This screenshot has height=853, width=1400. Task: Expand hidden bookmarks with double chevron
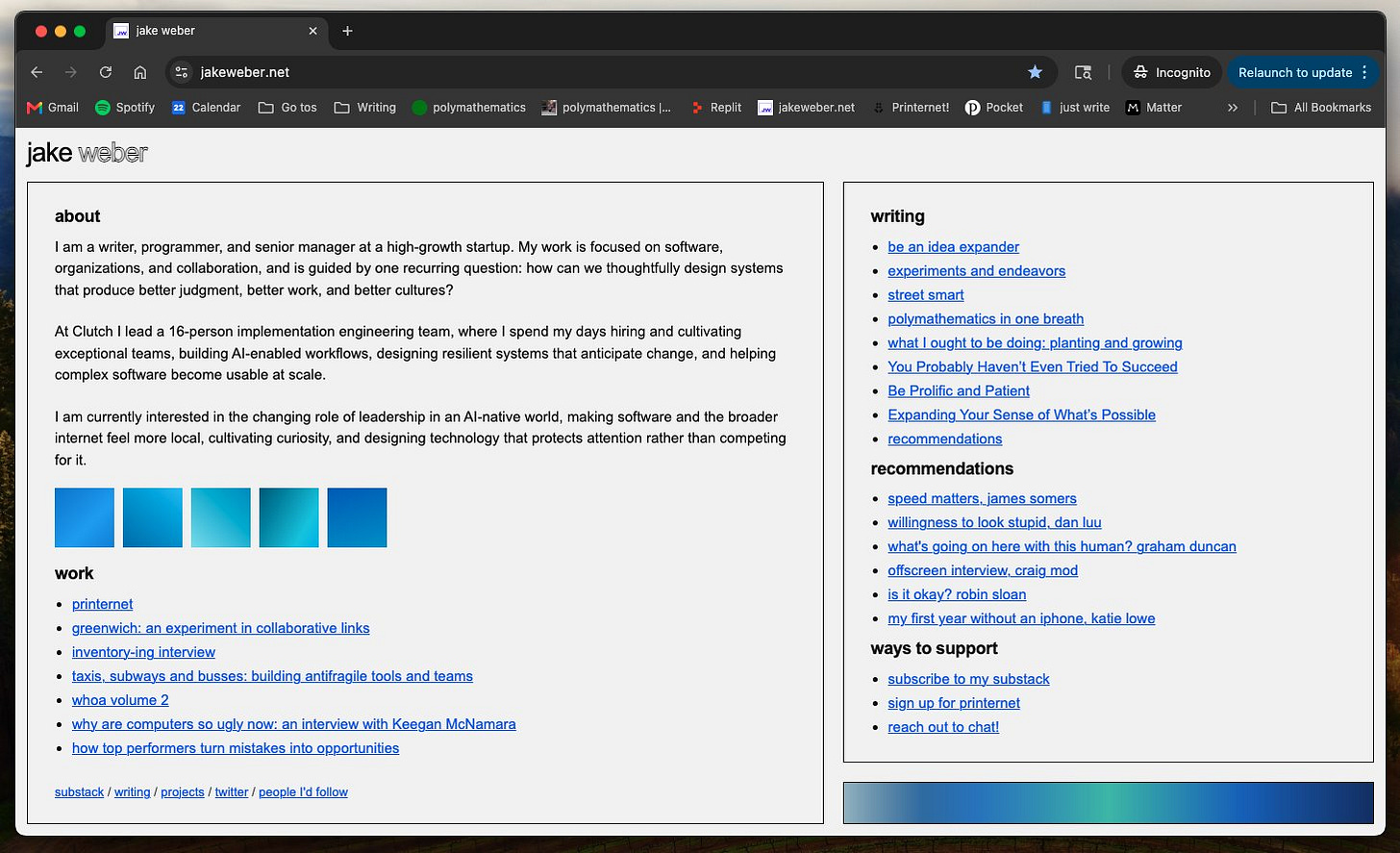point(1233,108)
